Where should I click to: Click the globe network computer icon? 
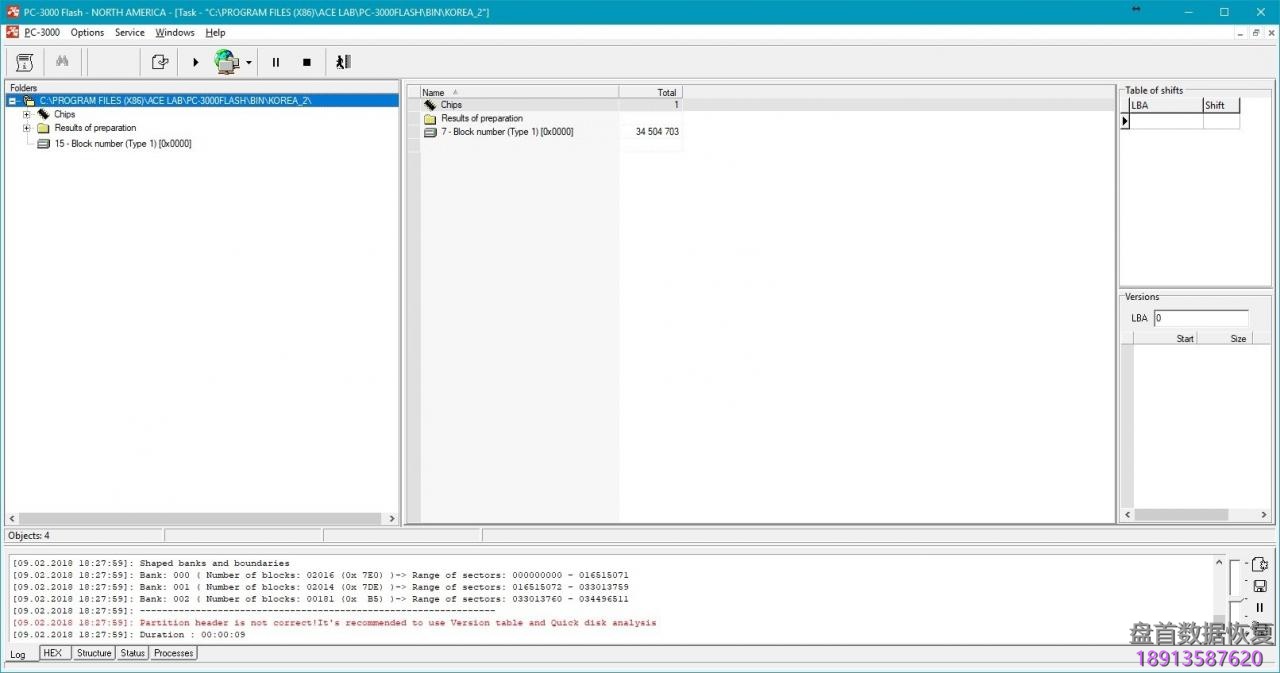point(227,62)
